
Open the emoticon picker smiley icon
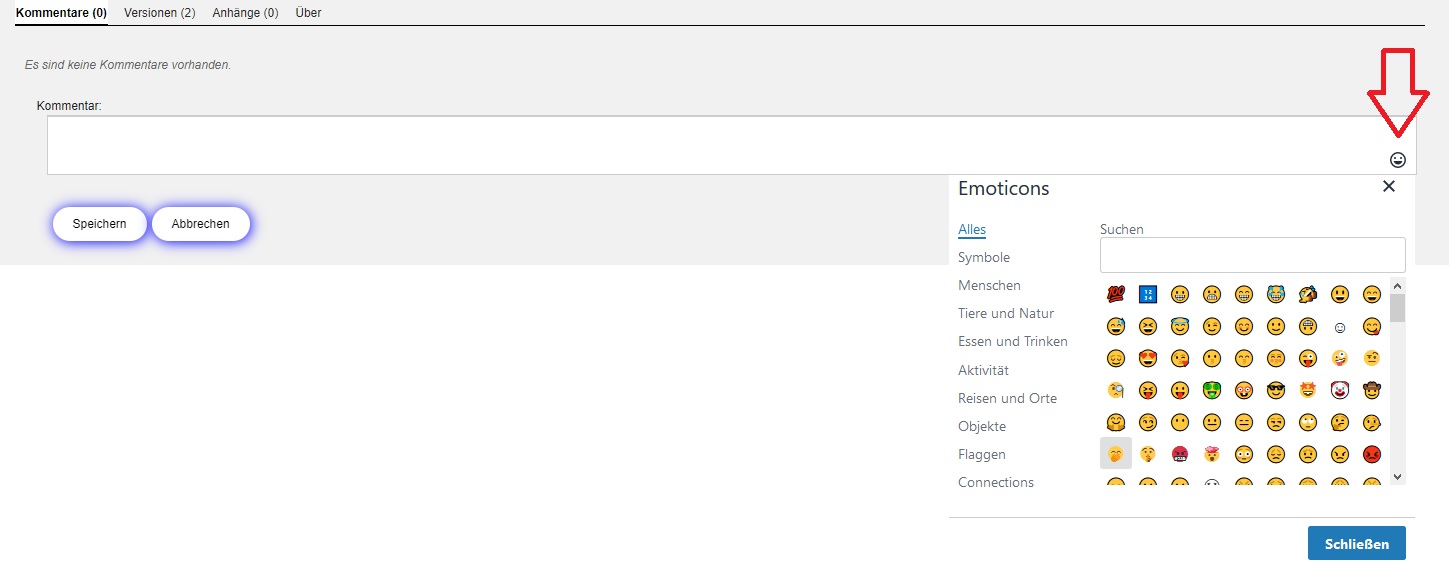click(1398, 160)
